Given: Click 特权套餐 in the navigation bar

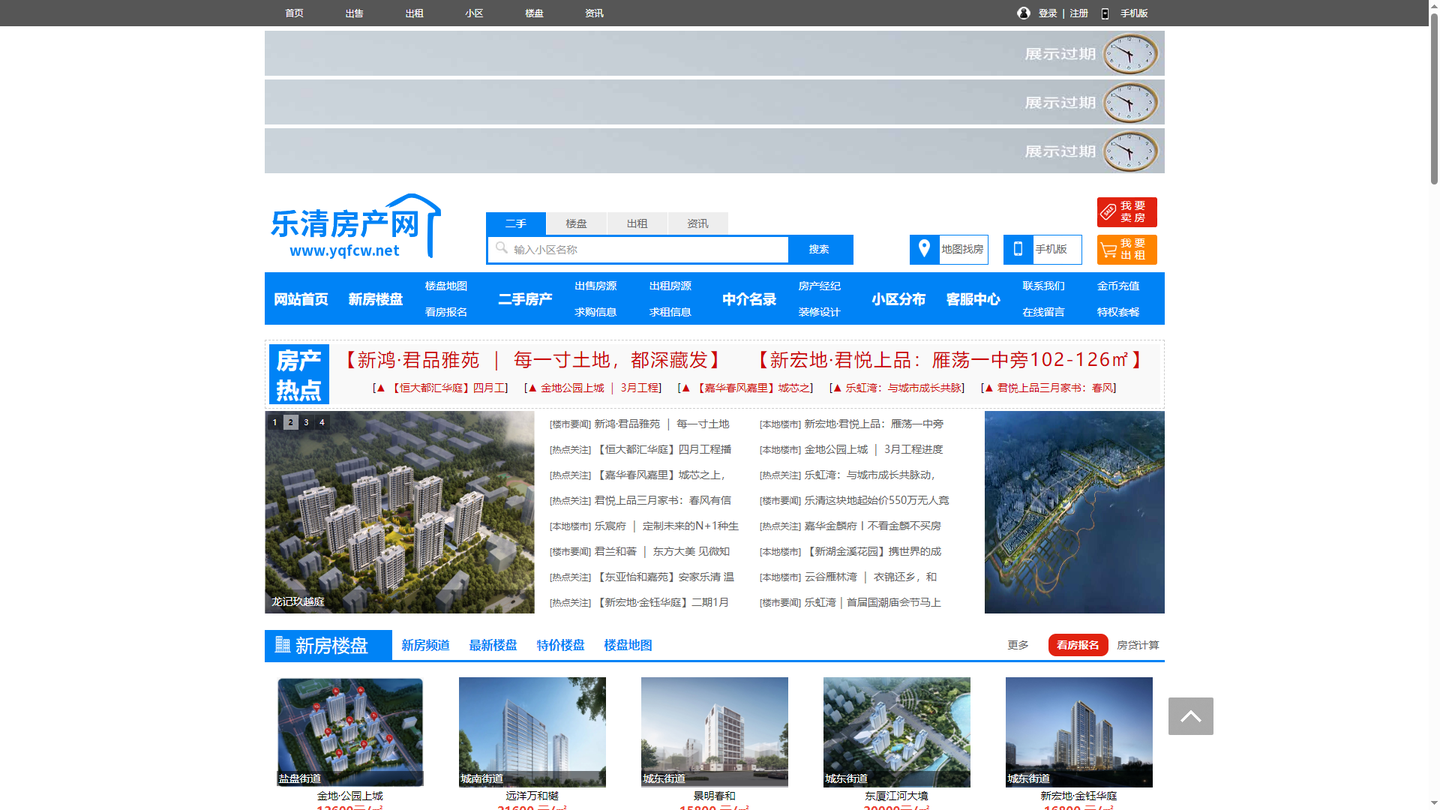Looking at the screenshot, I should pyautogui.click(x=1118, y=312).
